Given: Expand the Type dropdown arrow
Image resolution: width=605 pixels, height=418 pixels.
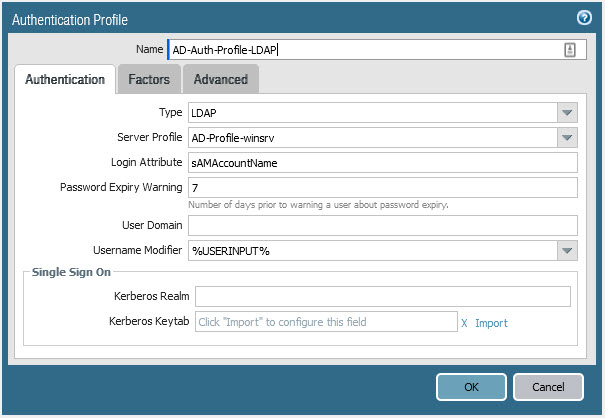Looking at the screenshot, I should [567, 113].
